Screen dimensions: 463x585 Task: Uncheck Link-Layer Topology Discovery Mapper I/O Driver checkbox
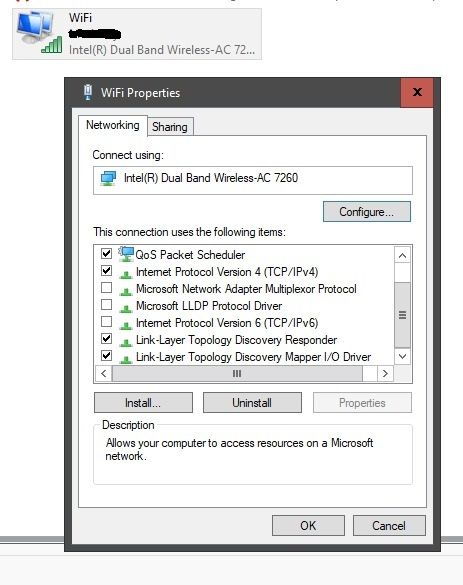tap(106, 356)
